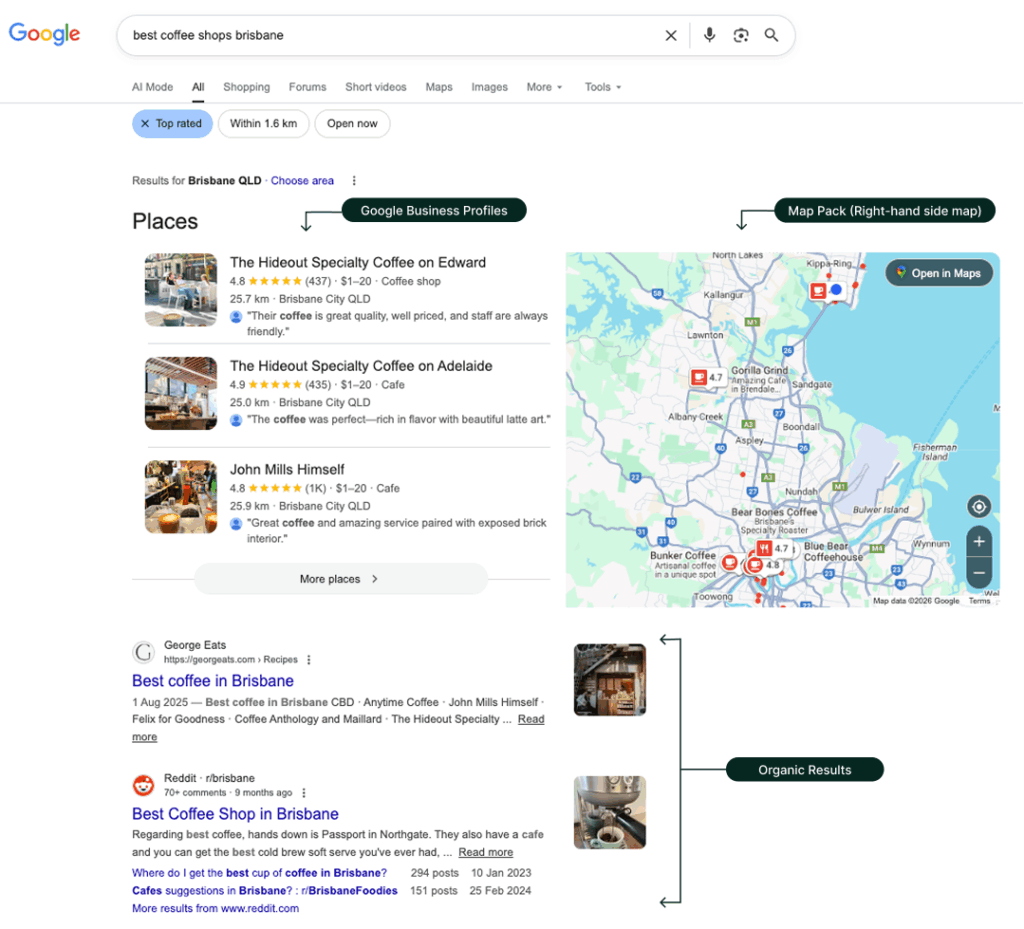Zoom out on the map

979,573
